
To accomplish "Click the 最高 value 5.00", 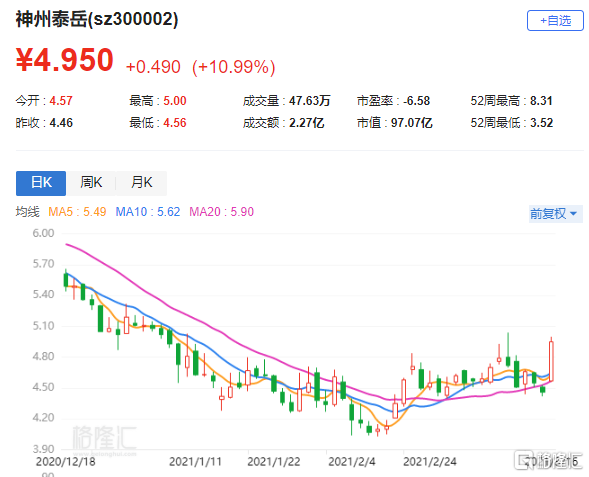I will click(x=175, y=101).
